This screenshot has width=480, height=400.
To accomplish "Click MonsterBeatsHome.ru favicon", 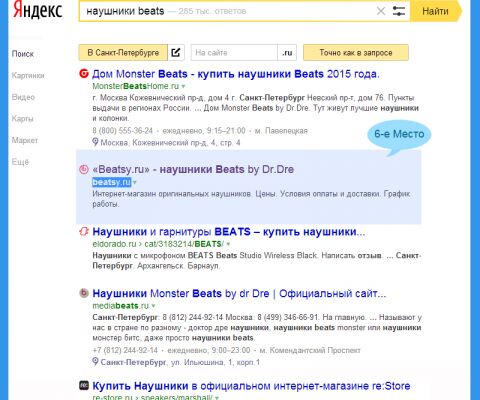I will tap(84, 73).
